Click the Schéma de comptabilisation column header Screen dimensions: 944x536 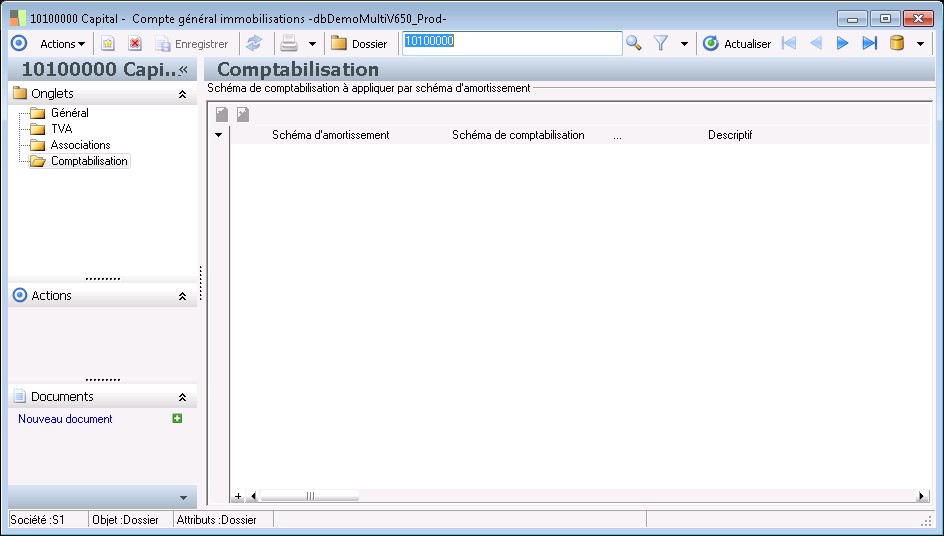click(518, 135)
